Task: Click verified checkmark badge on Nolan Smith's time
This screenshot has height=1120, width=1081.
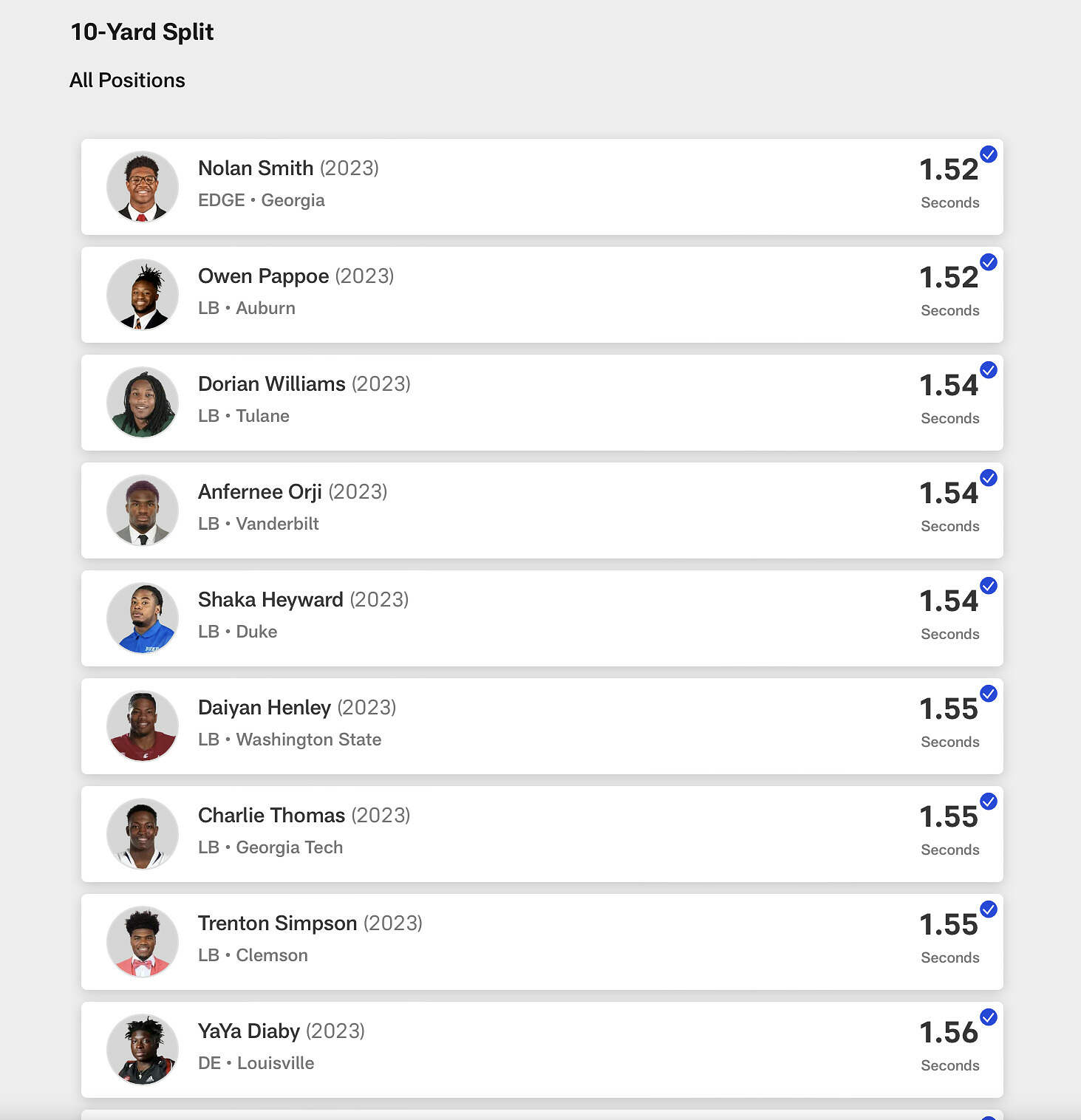Action: [x=988, y=154]
